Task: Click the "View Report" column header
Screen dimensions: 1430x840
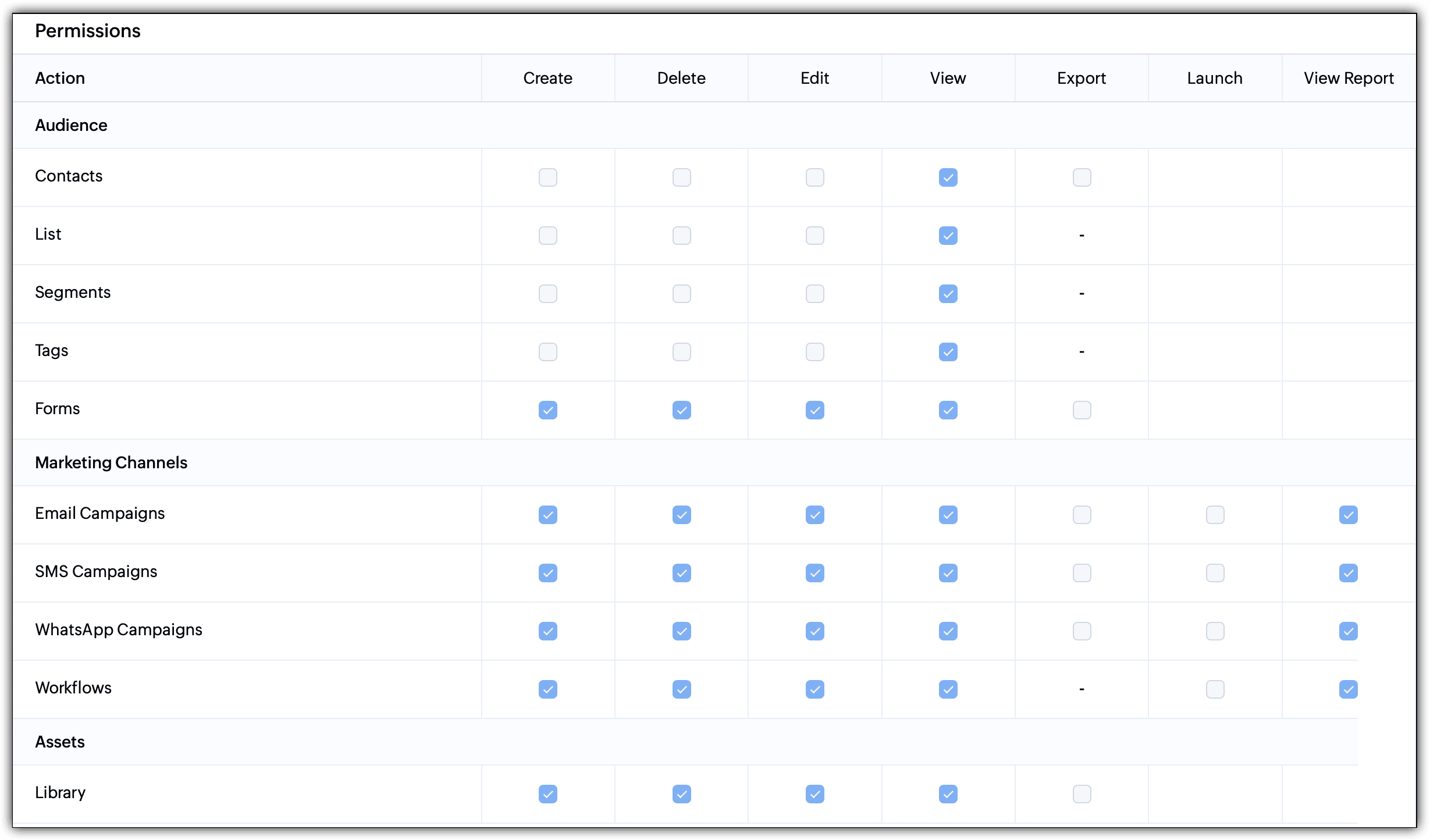Action: tap(1349, 78)
